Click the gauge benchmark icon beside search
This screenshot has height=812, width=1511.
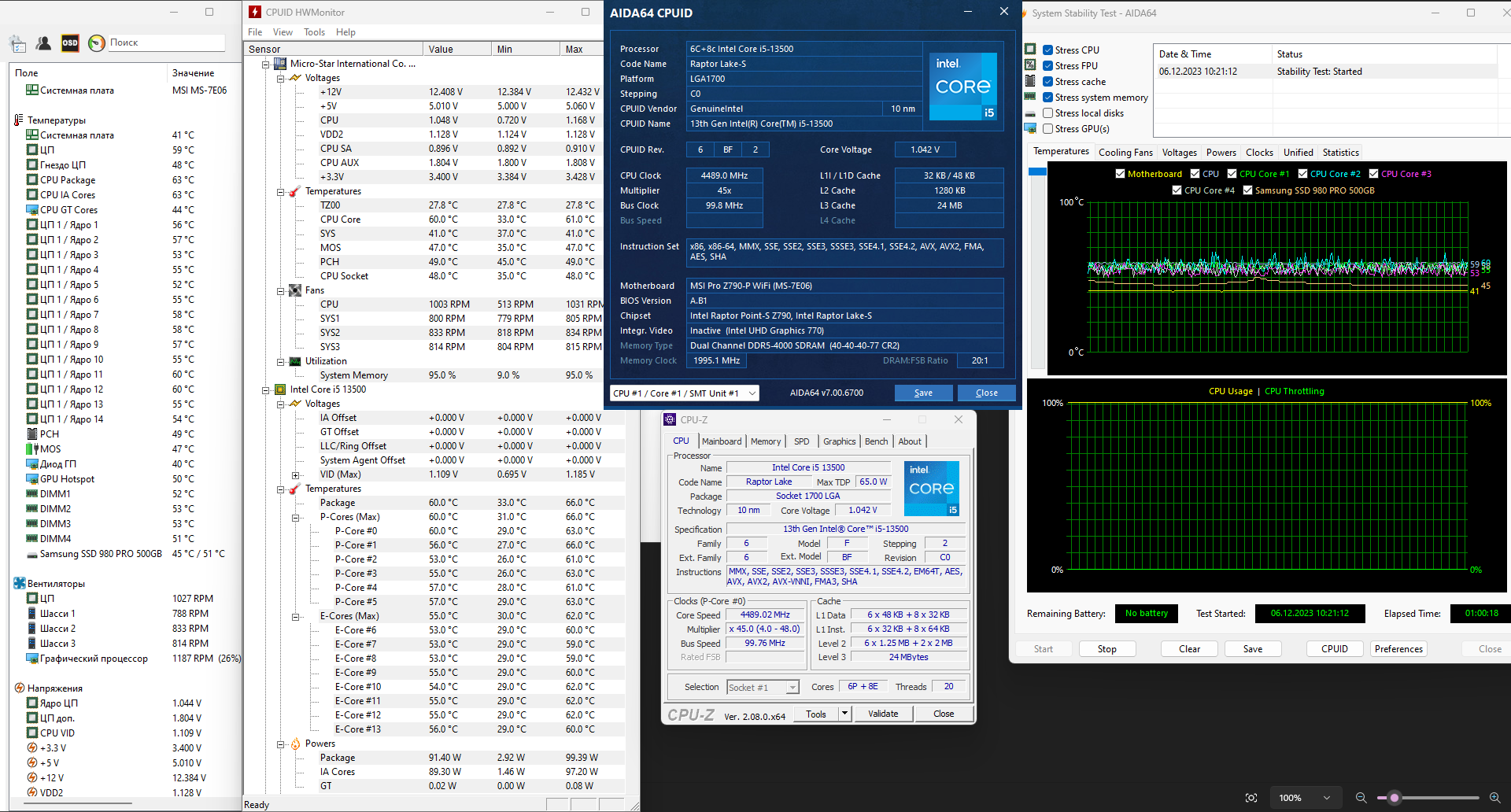(x=97, y=43)
